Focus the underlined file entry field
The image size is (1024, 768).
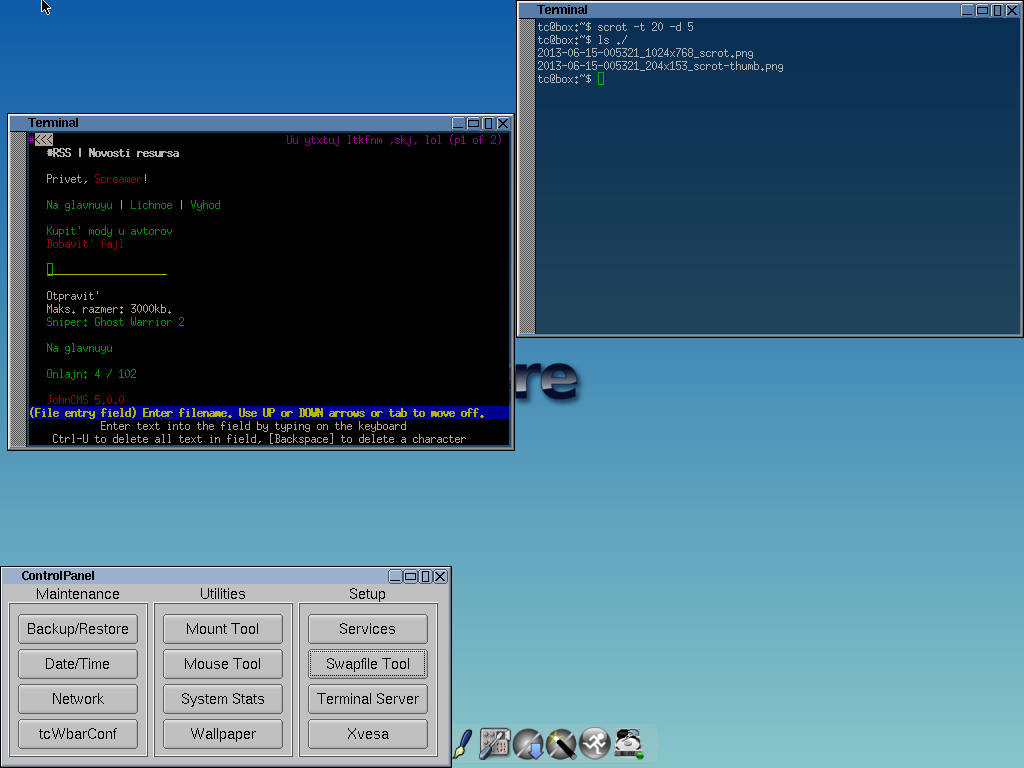point(106,270)
